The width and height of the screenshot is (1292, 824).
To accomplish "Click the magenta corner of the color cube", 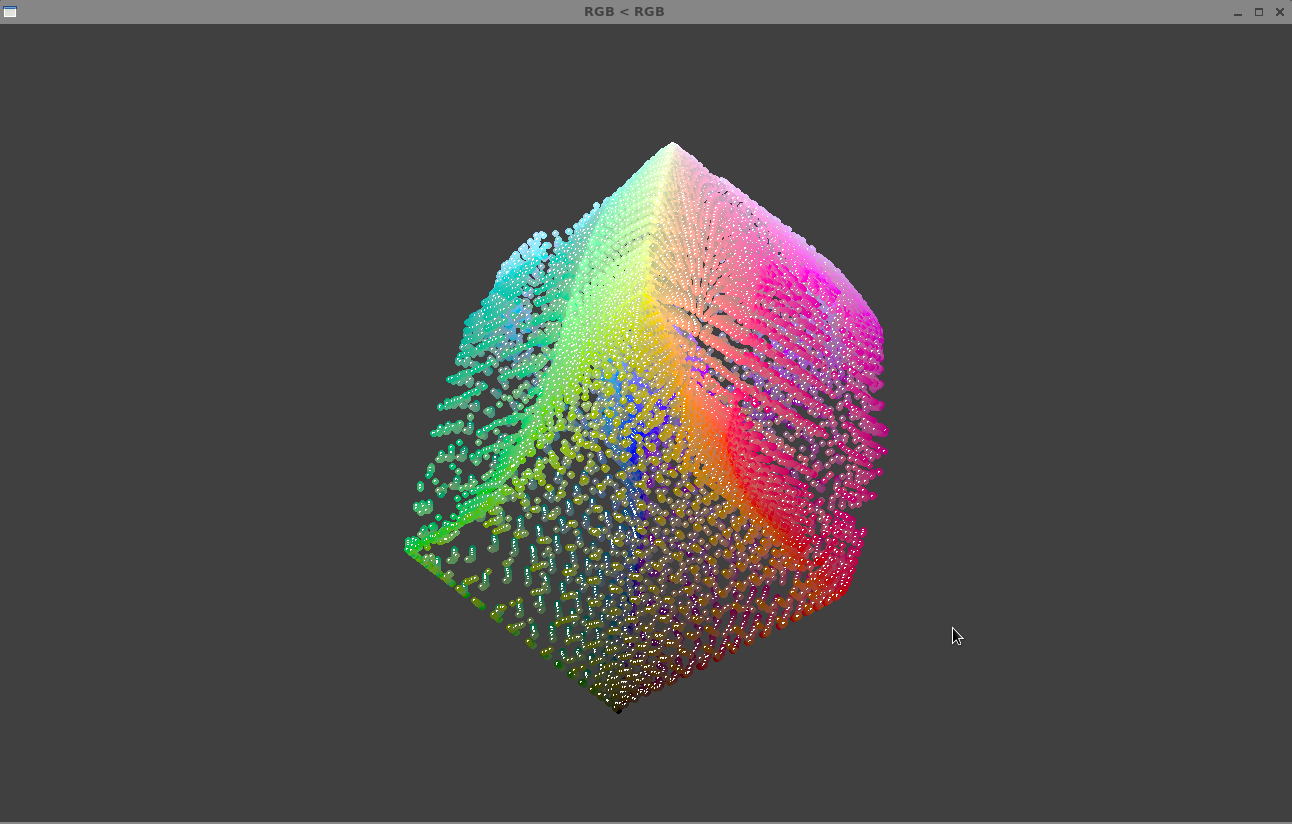I will [x=865, y=330].
